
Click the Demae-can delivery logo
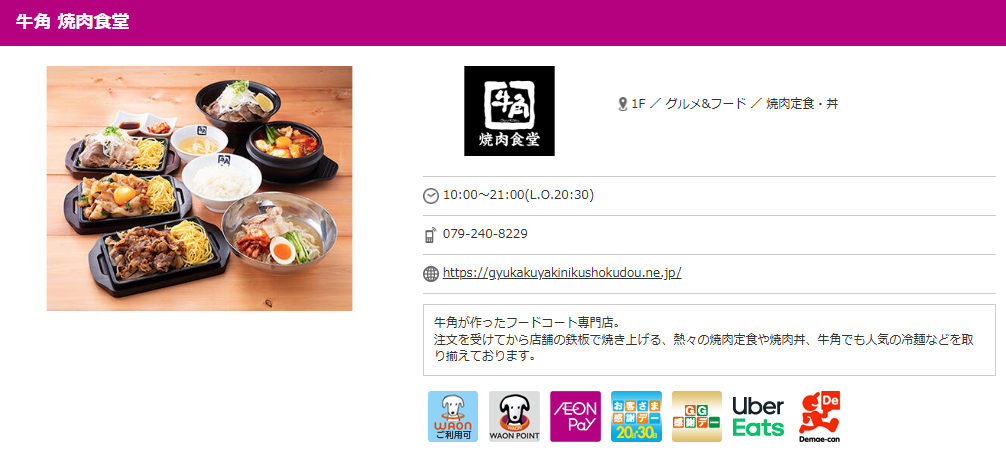(819, 417)
